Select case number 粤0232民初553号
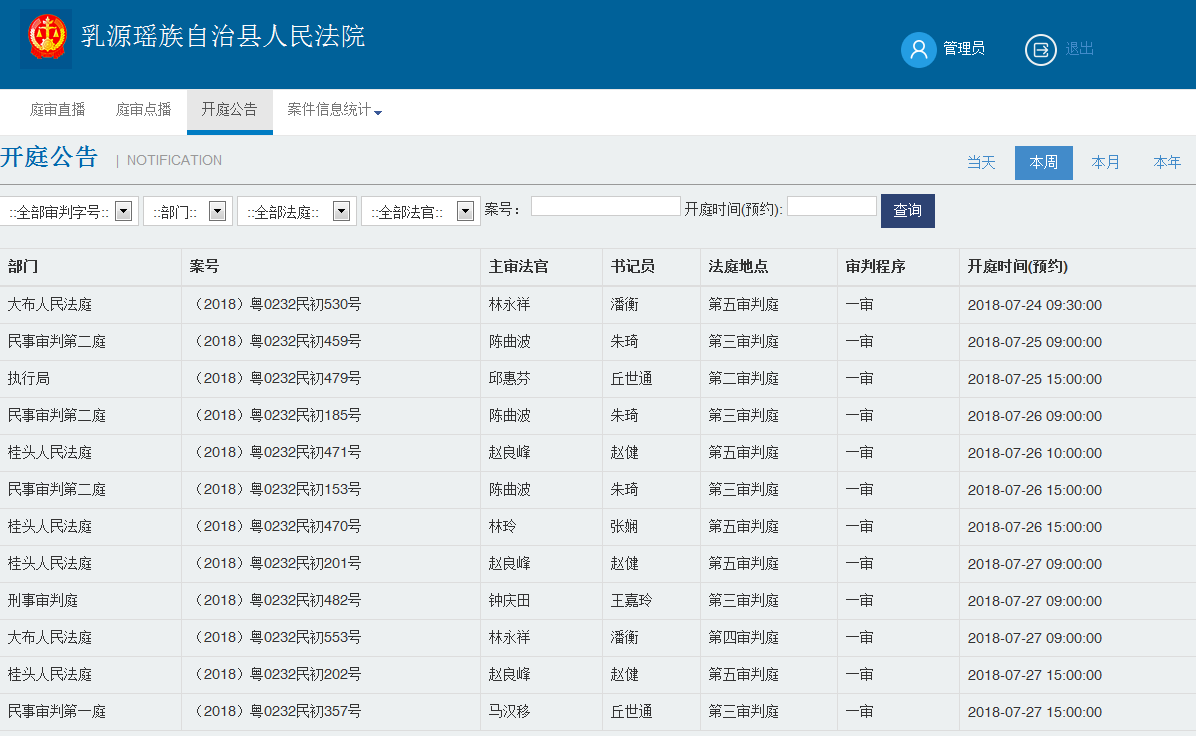Screen dimensions: 1196x736 [276, 637]
